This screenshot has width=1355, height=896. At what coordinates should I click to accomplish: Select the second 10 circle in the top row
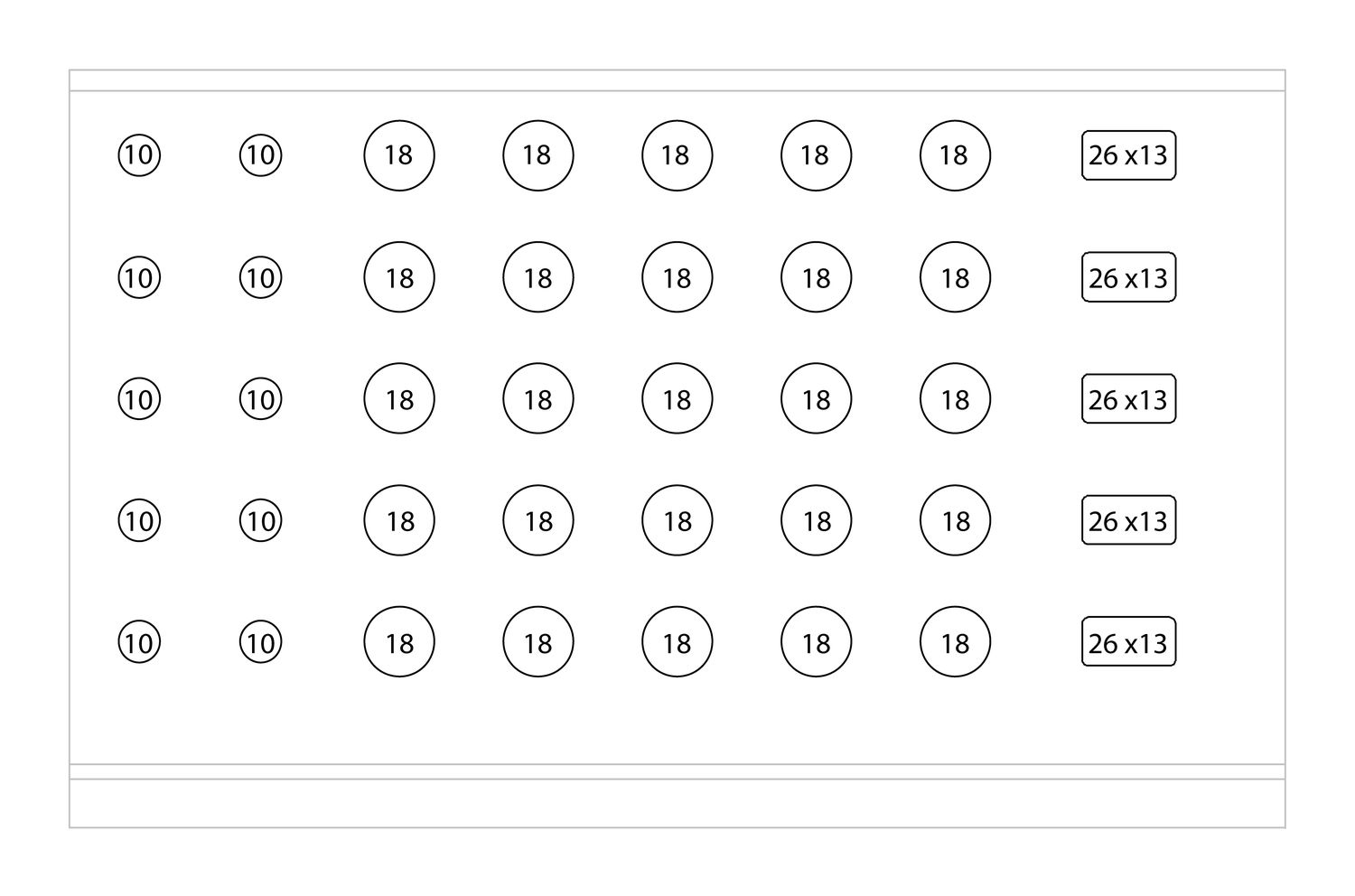(260, 155)
